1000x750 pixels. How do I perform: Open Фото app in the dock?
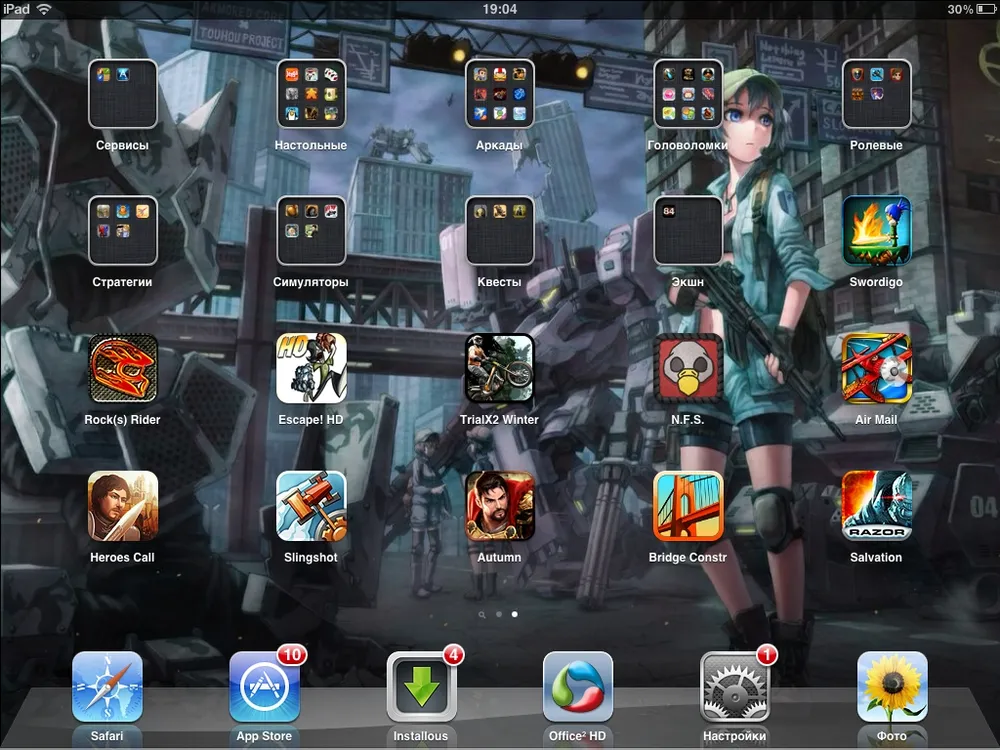pyautogui.click(x=892, y=687)
